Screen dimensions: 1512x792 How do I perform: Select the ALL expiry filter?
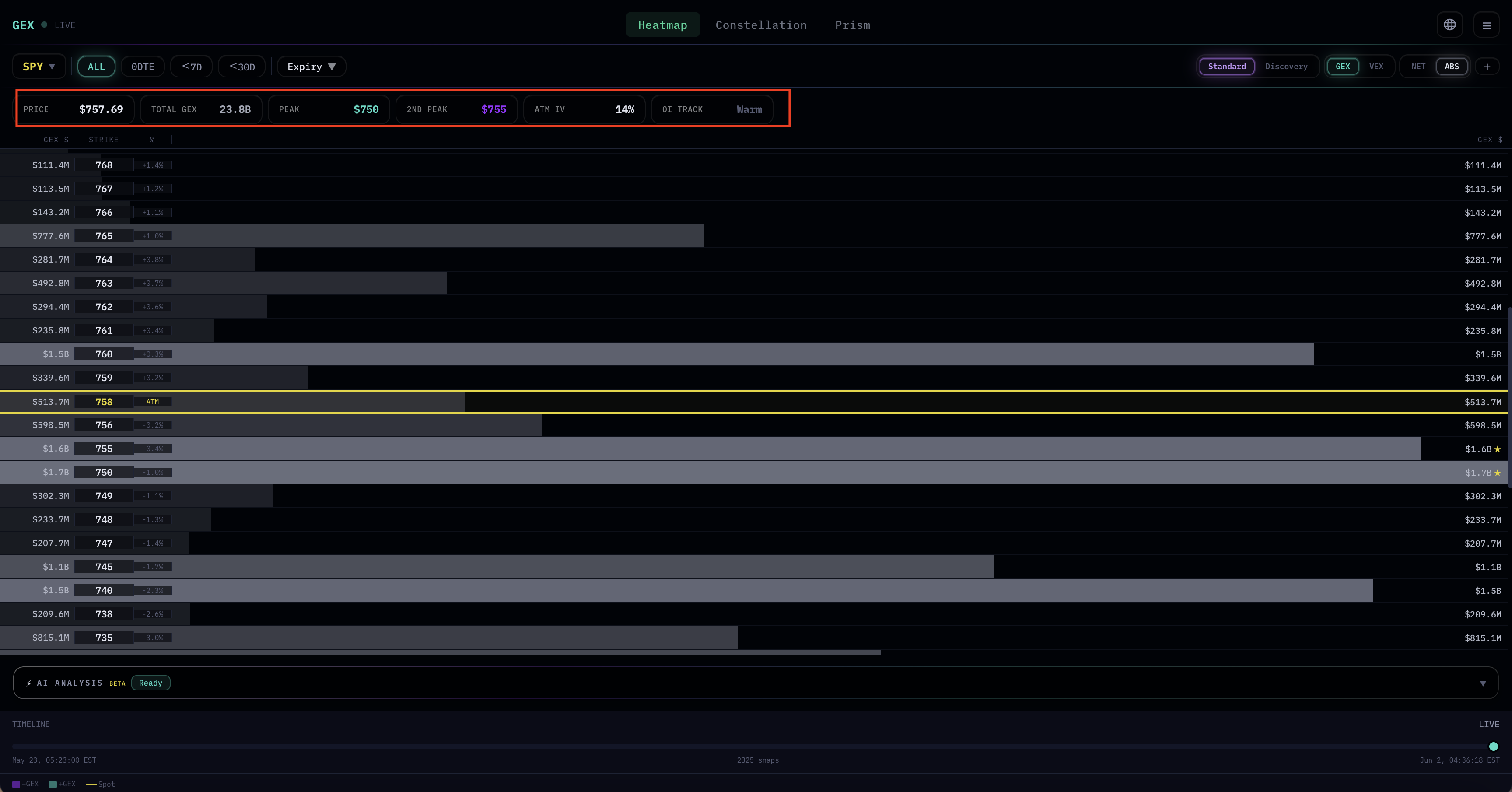[x=96, y=67]
